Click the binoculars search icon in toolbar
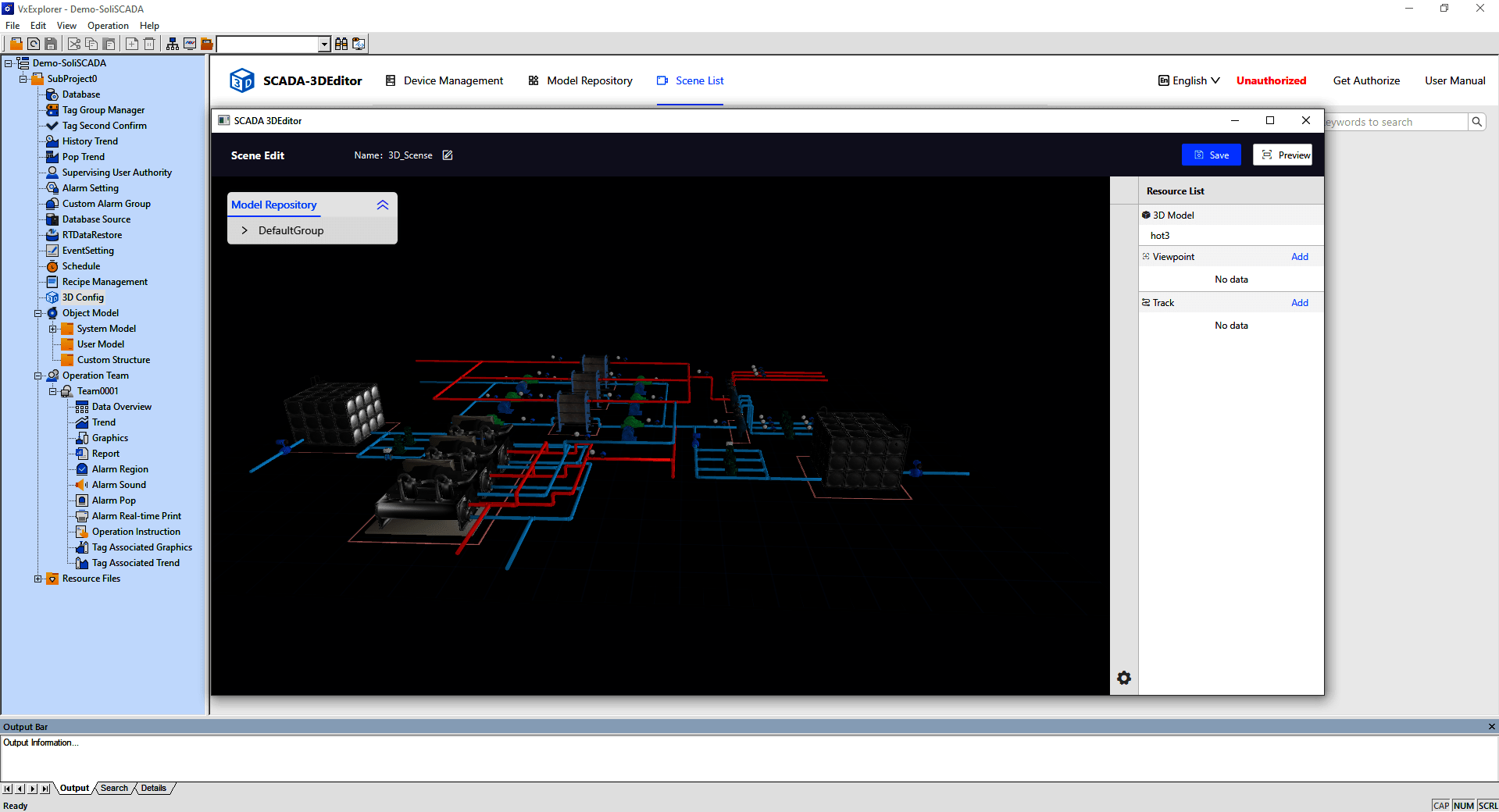The image size is (1499, 812). (341, 44)
